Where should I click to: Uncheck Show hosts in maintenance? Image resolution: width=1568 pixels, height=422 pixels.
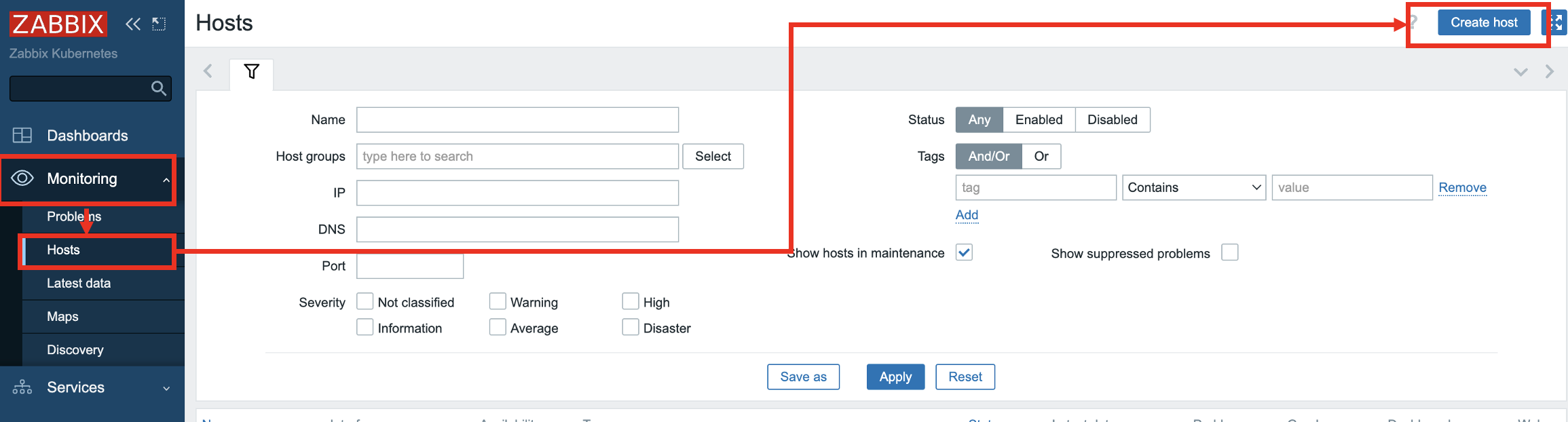[964, 252]
